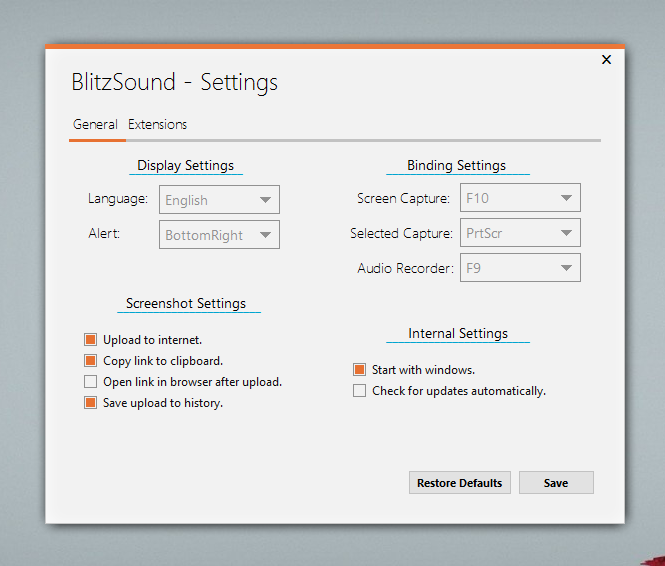Image resolution: width=665 pixels, height=566 pixels.
Task: Switch to the General tab
Action: (95, 125)
